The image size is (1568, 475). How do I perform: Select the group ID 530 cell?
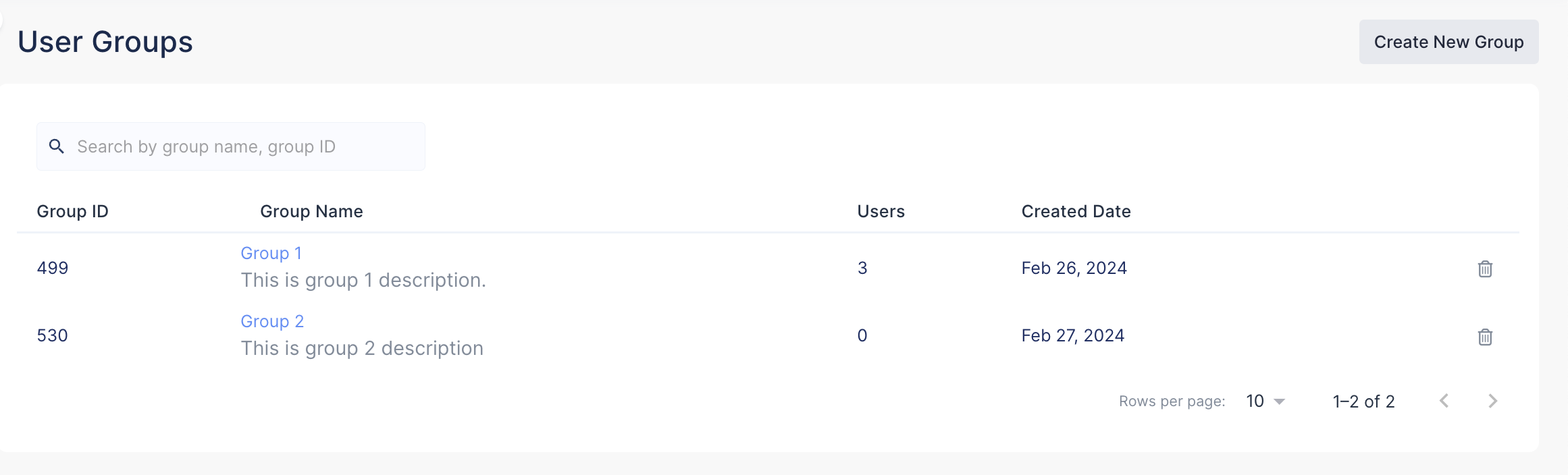coord(53,335)
